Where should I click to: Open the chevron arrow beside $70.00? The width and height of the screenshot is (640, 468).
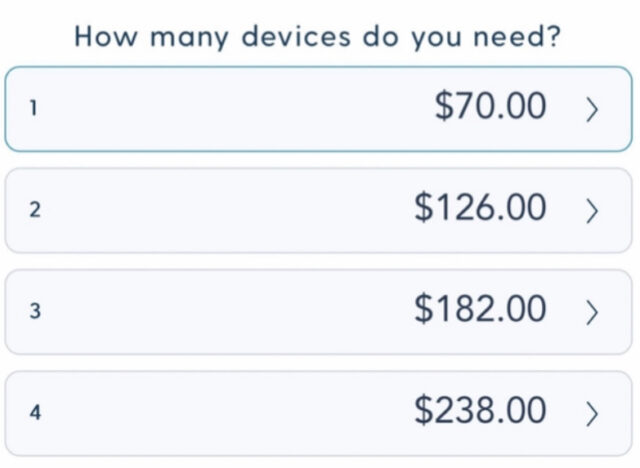(592, 109)
